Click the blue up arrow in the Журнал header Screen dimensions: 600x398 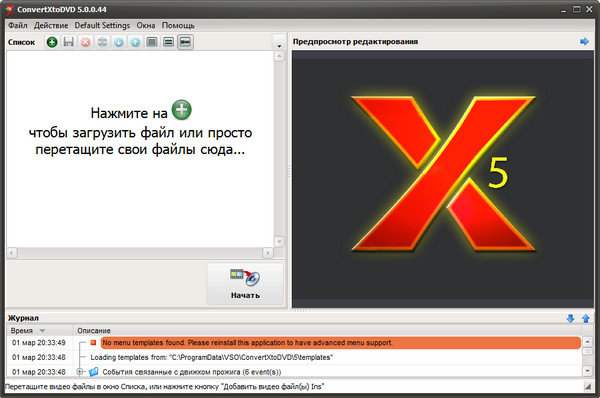[586, 318]
